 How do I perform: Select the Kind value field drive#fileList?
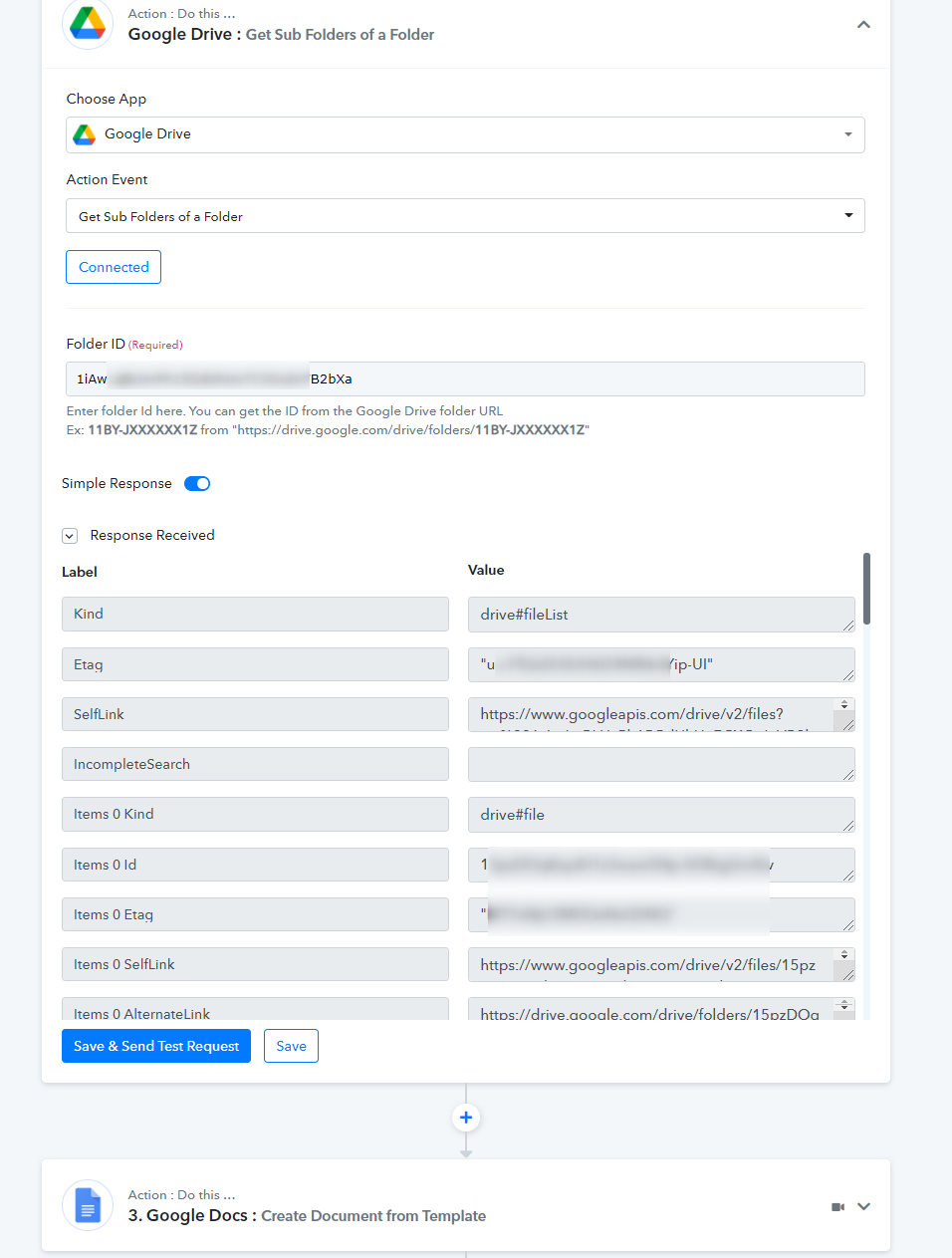[657, 615]
